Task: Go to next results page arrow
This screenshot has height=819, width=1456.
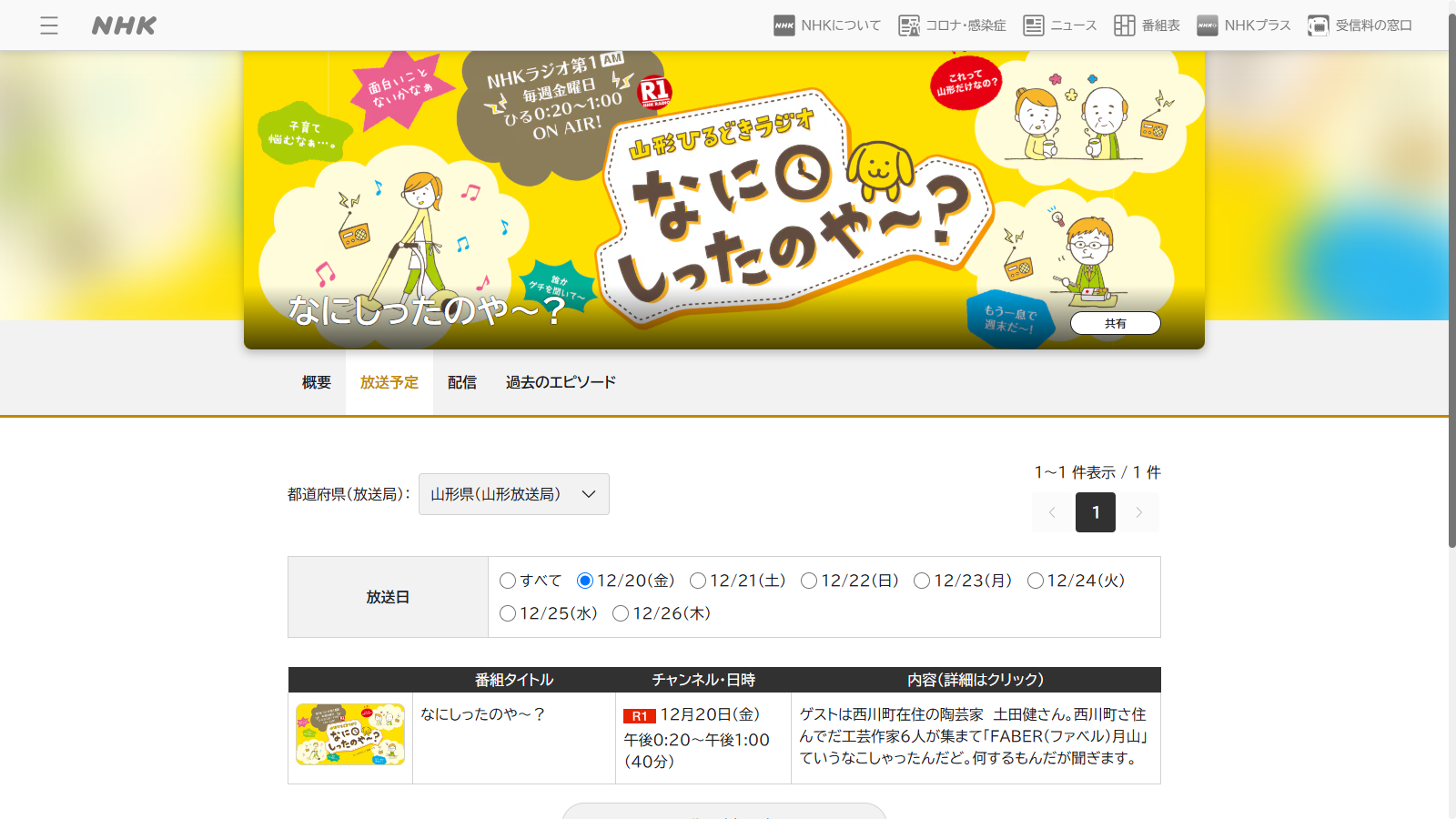Action: pos(1138,512)
